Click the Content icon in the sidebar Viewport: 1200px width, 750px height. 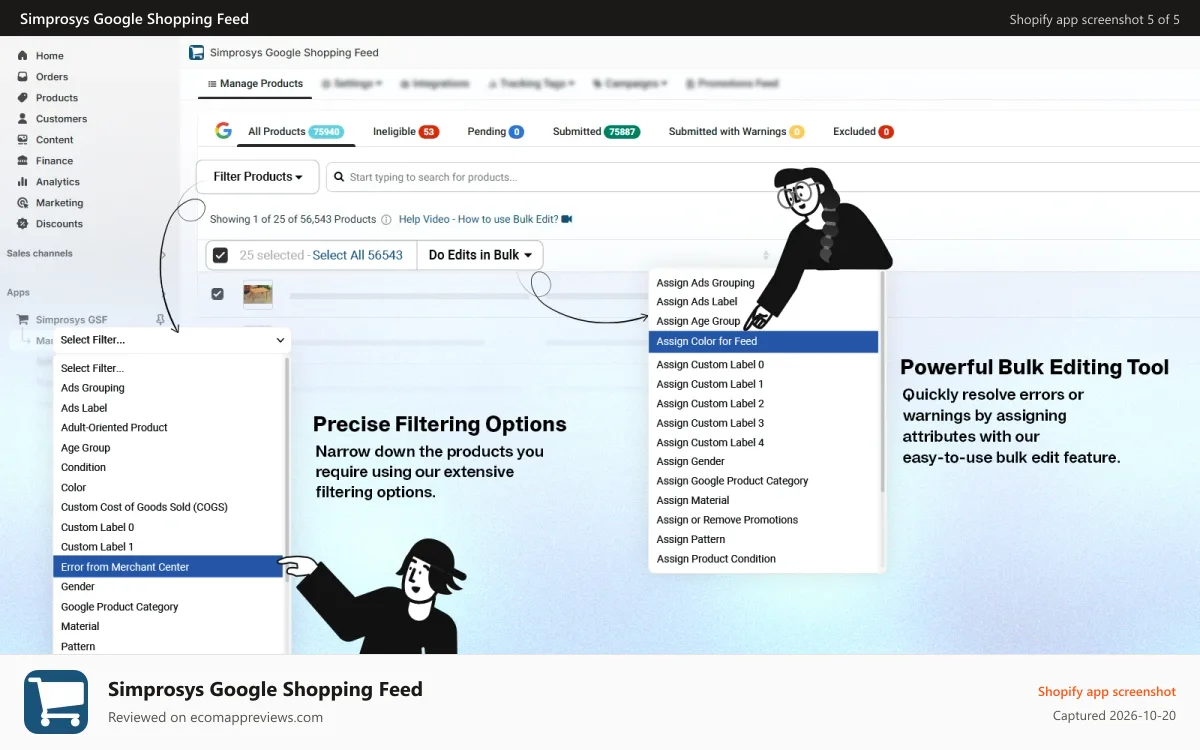pos(22,140)
